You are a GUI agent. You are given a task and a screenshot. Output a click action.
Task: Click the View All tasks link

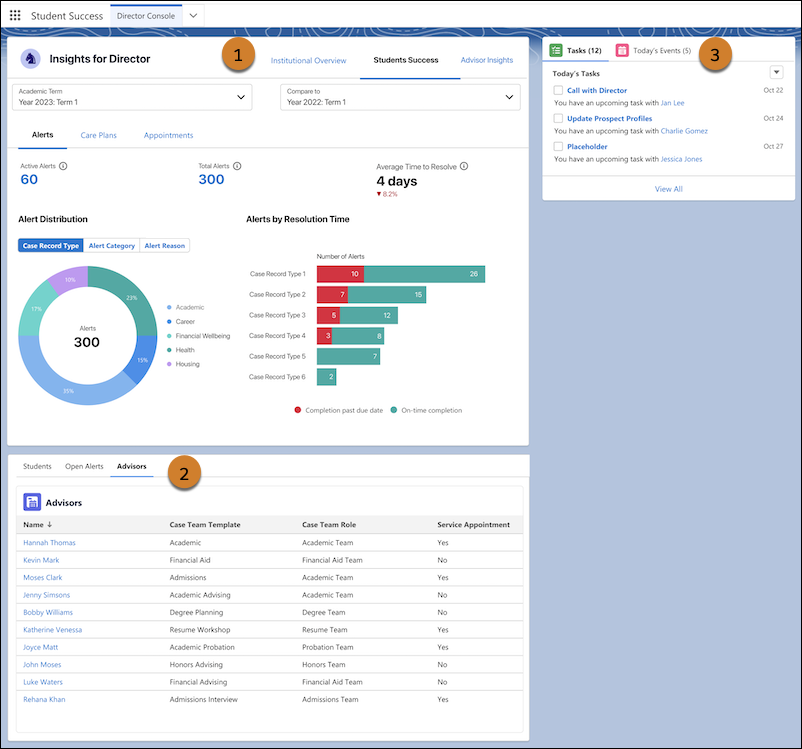click(668, 188)
